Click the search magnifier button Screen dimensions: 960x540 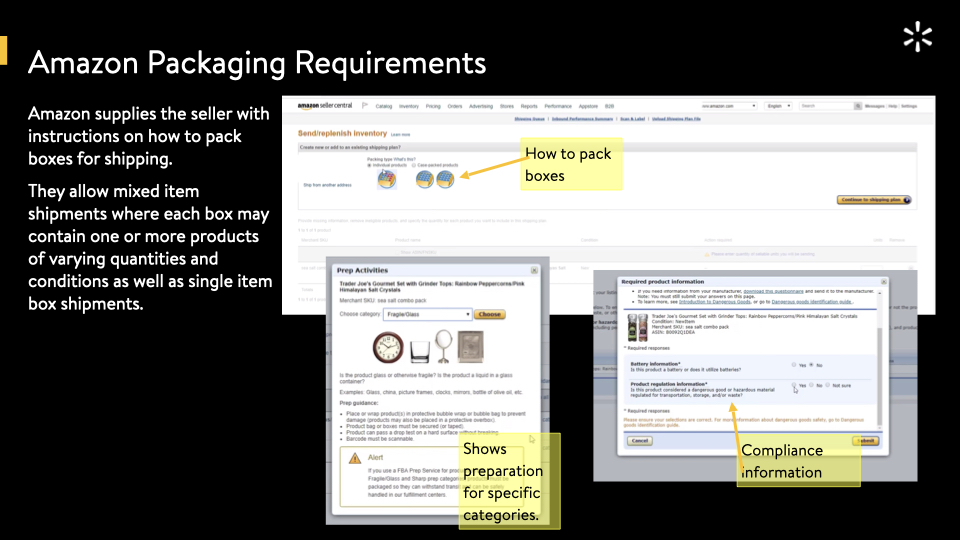click(x=858, y=106)
